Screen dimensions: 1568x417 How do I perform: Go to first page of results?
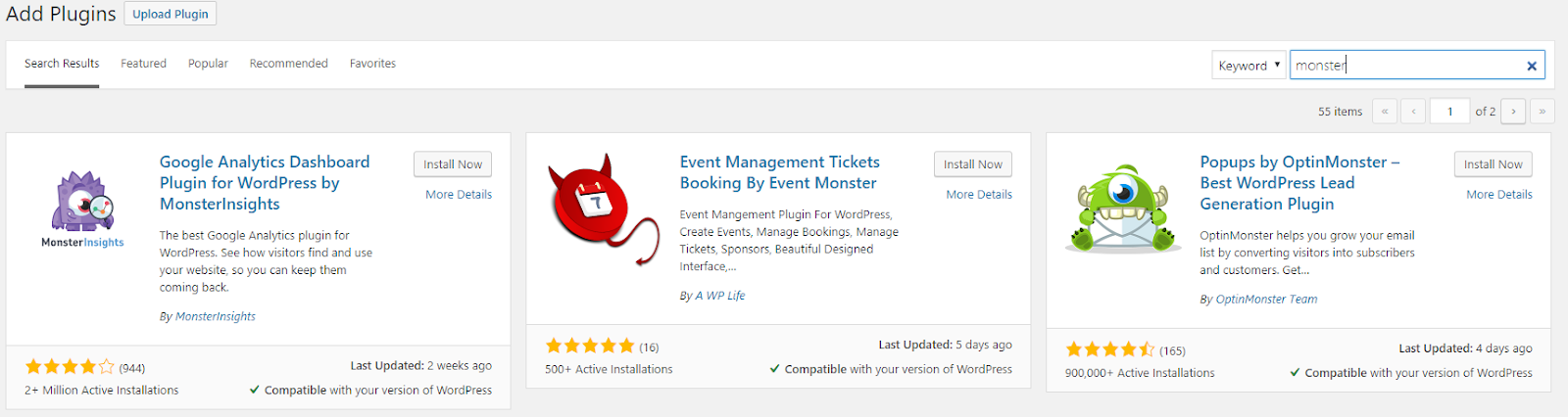(1385, 112)
